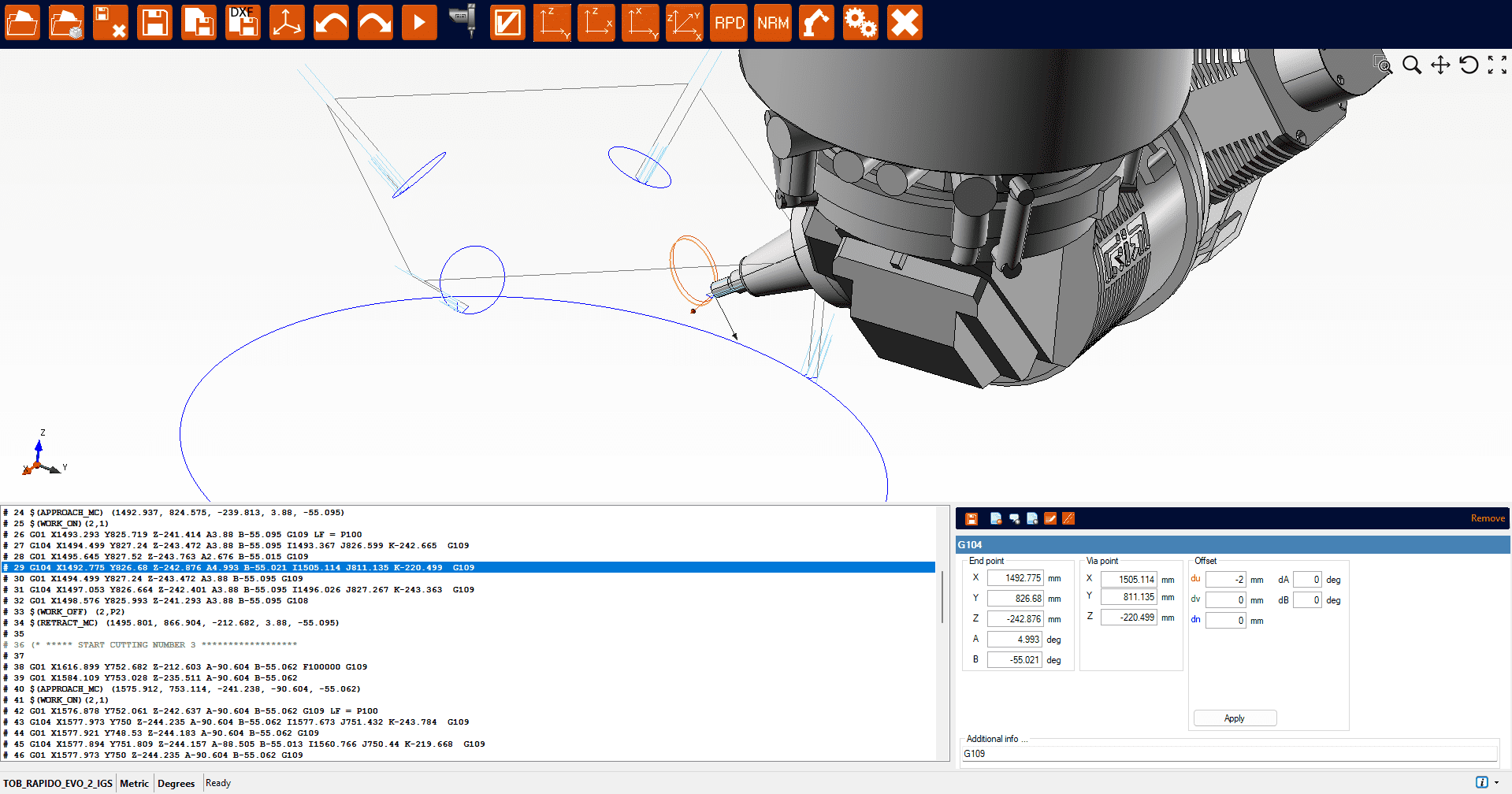Click the rotate view icon in viewport
Image resolution: width=1512 pixels, height=794 pixels.
click(1469, 65)
